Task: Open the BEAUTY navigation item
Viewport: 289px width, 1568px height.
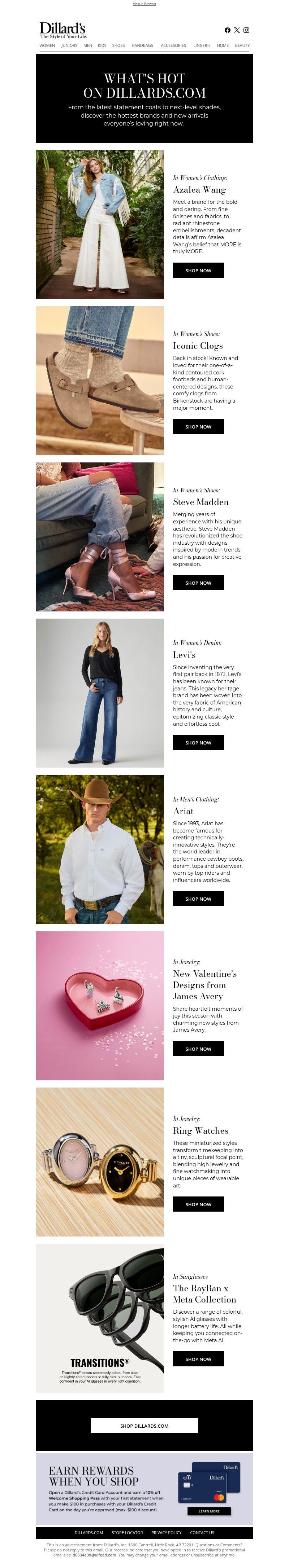Action: pyautogui.click(x=242, y=46)
